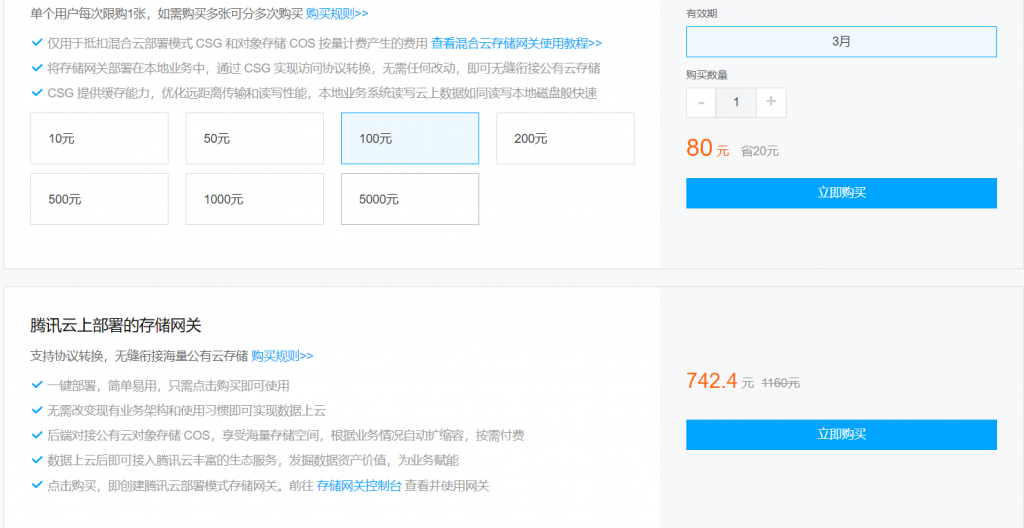Click the text 一键部署，简单易用，只需点击购买即可使用

click(x=168, y=386)
